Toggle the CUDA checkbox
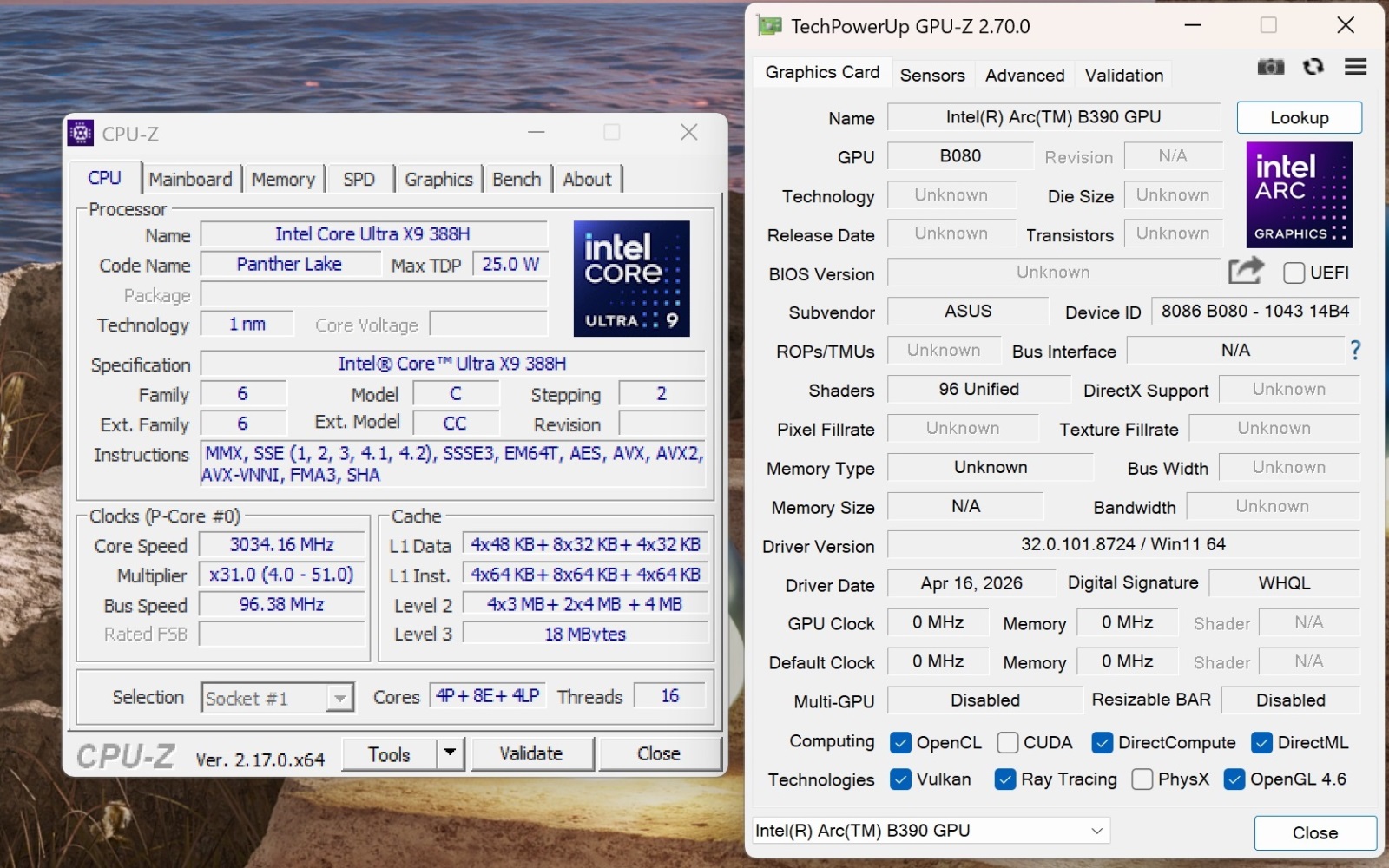The width and height of the screenshot is (1389, 868). click(1008, 743)
